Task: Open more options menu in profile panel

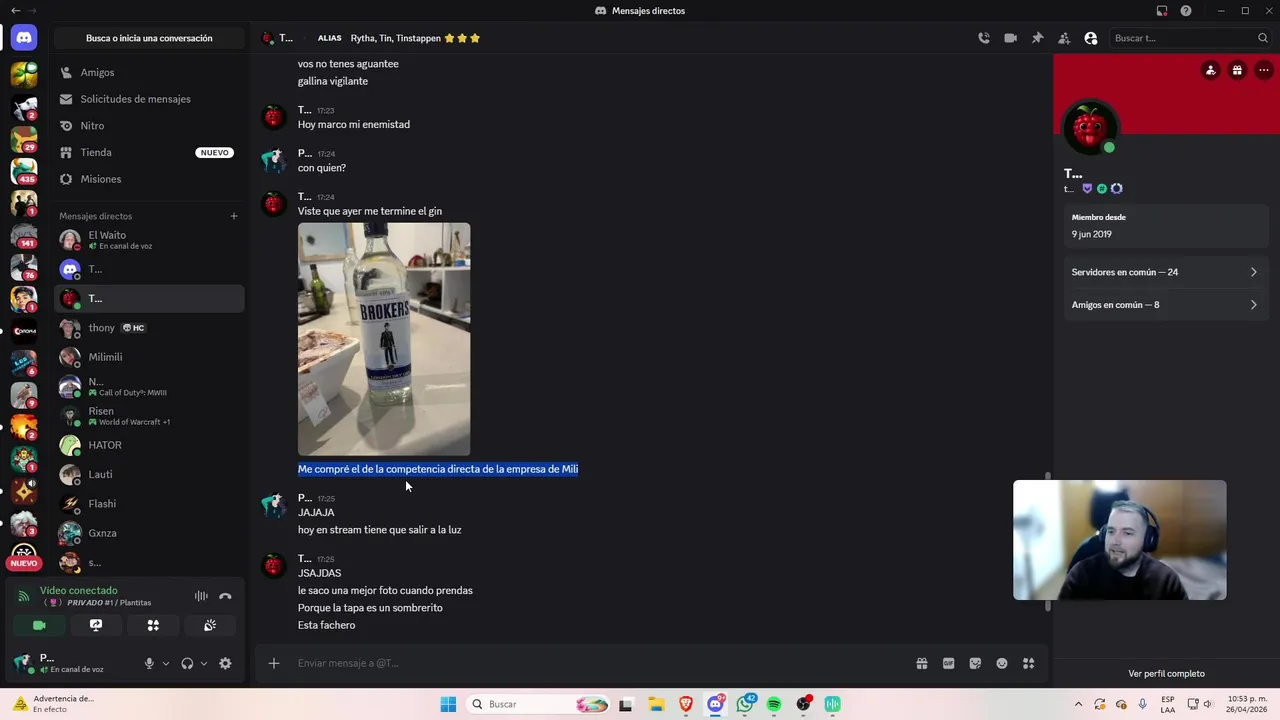Action: [x=1264, y=70]
